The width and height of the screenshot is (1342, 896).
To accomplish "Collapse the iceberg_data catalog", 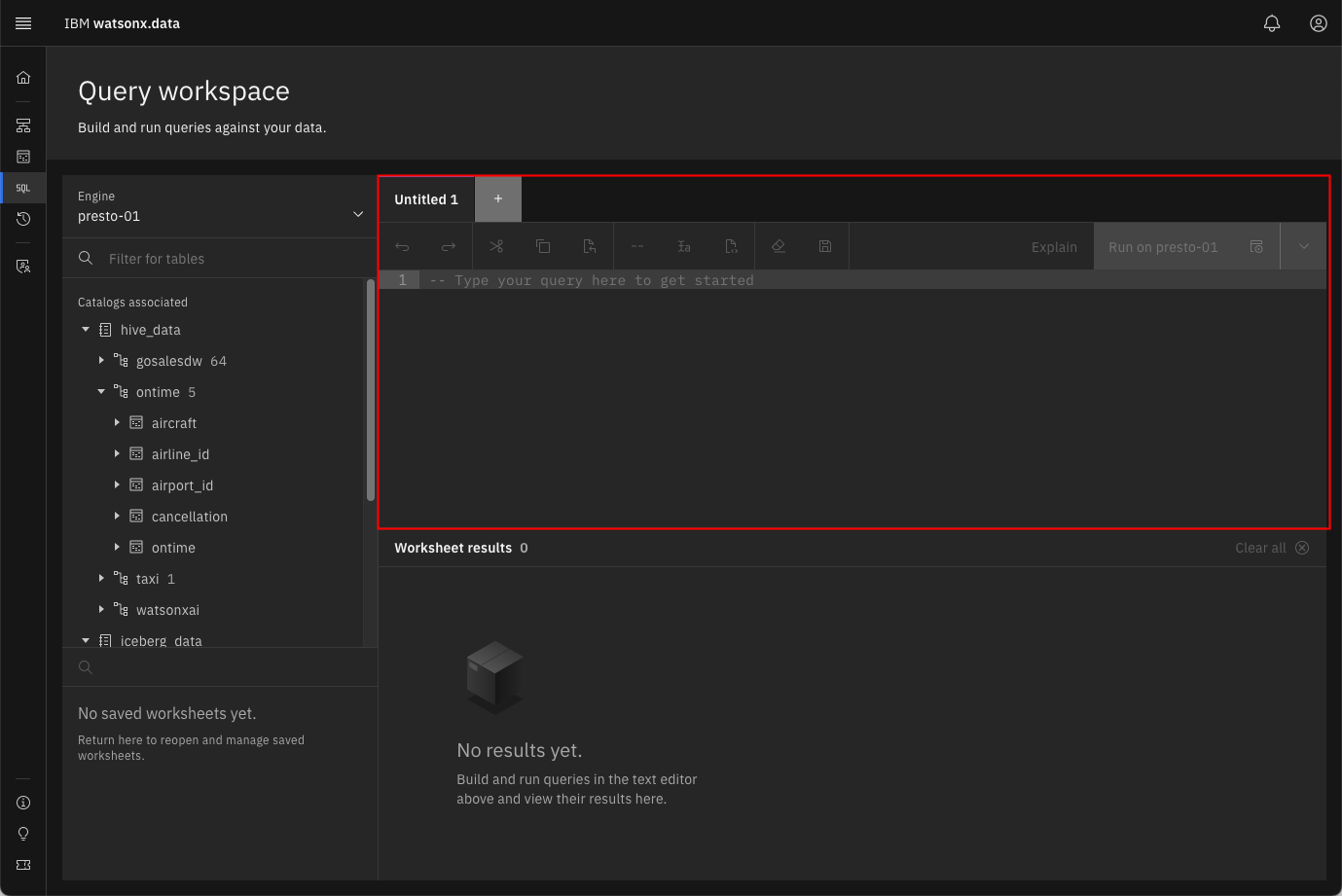I will pos(86,641).
